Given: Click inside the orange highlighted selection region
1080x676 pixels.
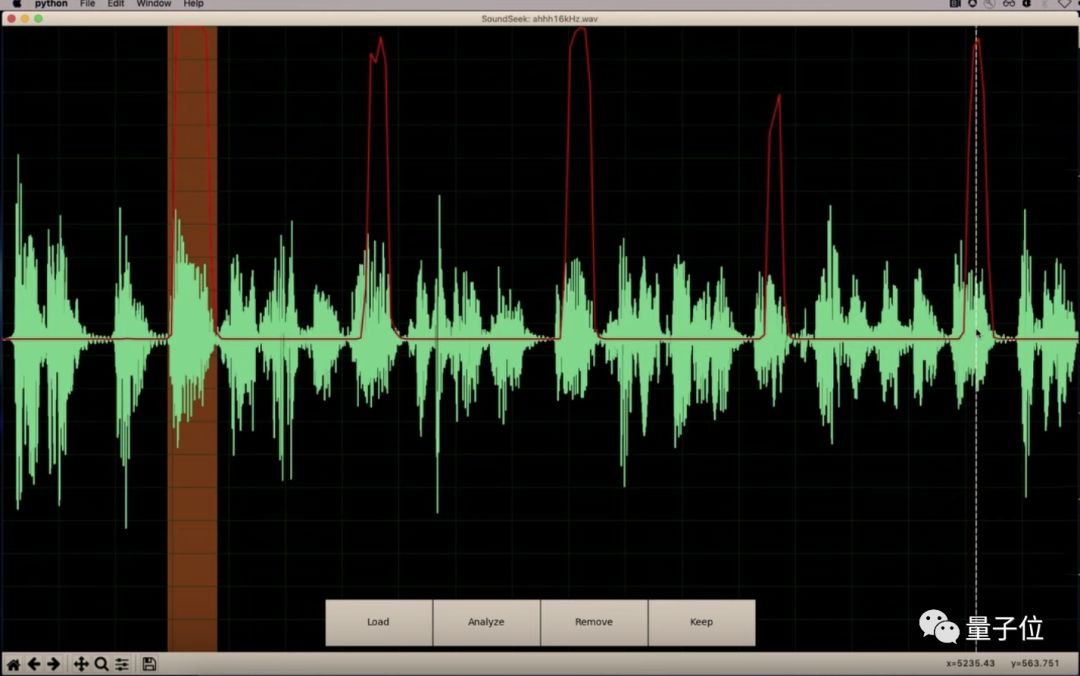Looking at the screenshot, I should click(192, 339).
